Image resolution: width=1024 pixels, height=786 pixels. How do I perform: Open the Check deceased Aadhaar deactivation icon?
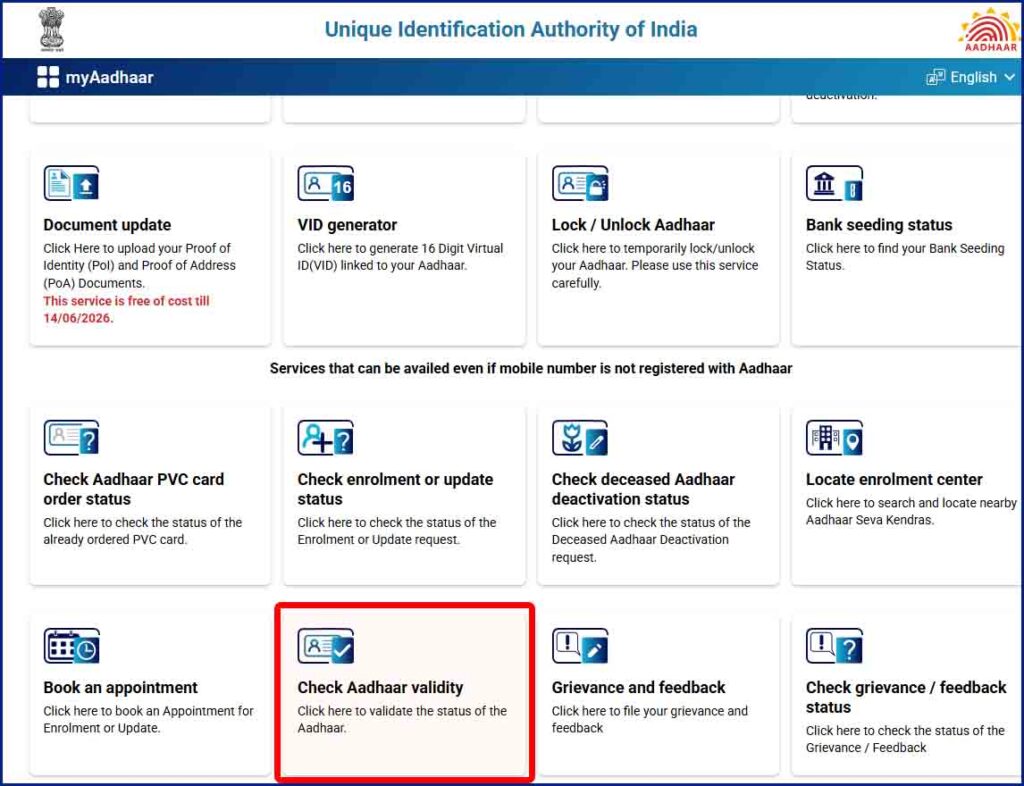click(x=580, y=437)
